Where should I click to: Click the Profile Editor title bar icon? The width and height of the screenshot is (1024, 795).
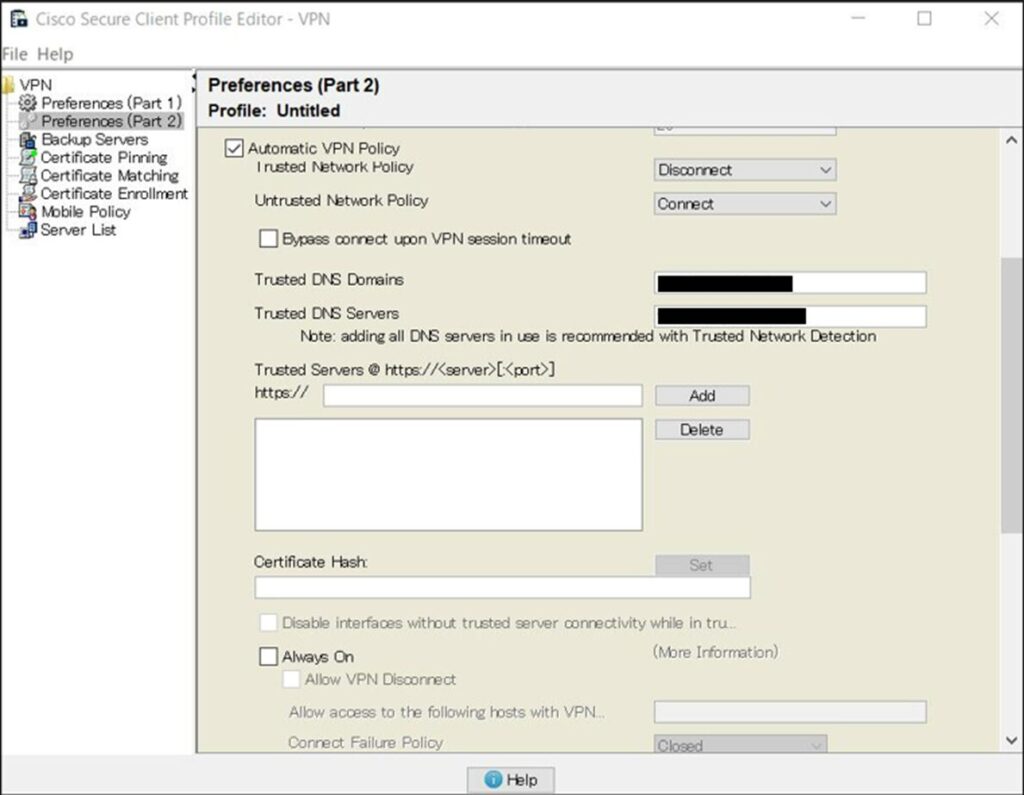[x=18, y=18]
